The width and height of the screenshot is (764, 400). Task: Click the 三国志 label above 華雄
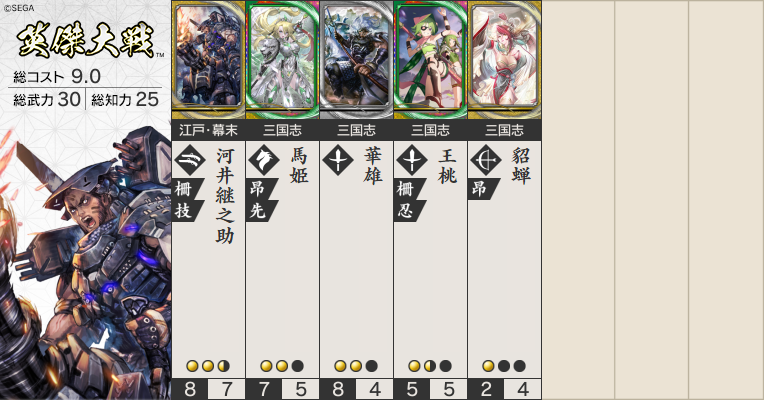357,130
